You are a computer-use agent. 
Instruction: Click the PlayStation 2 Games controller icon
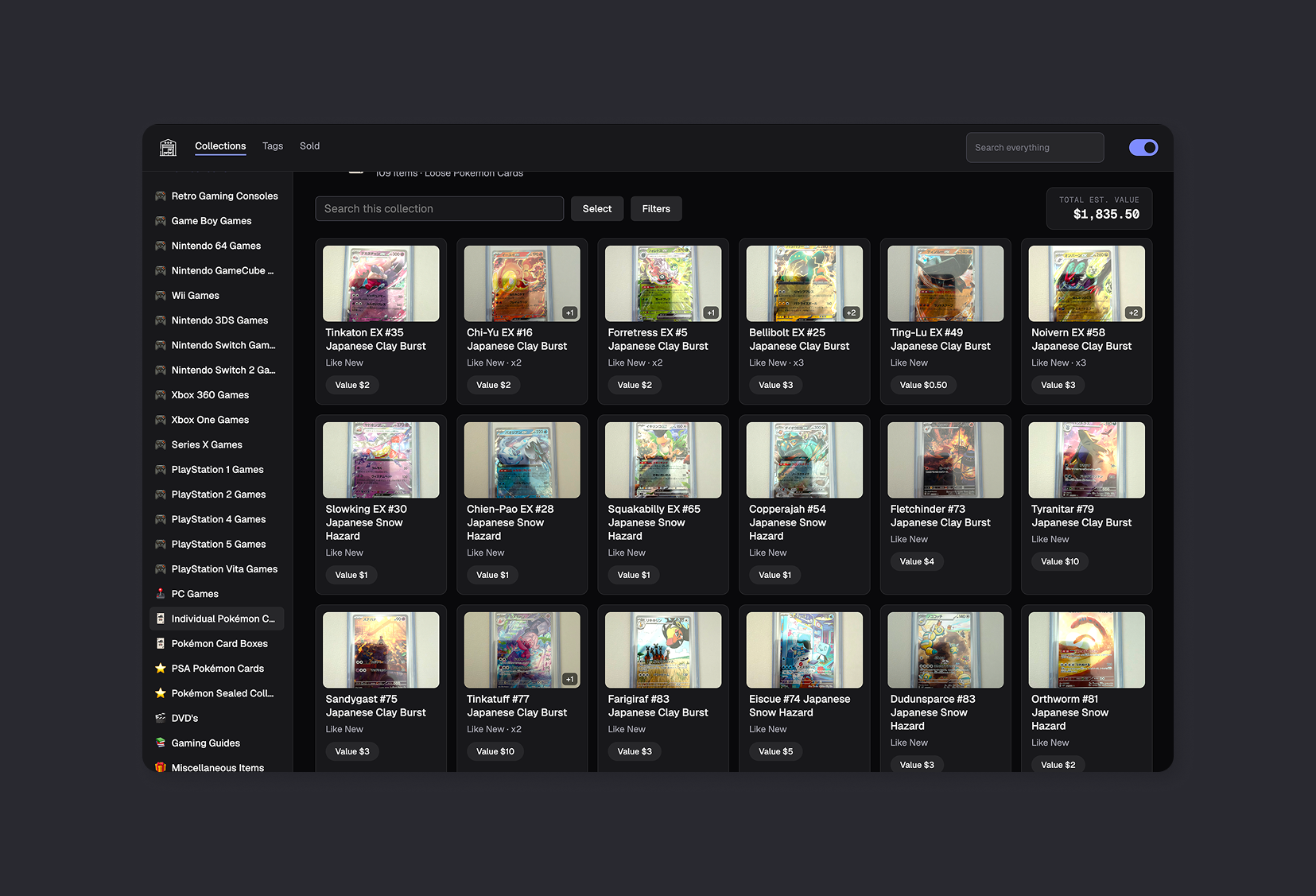161,495
